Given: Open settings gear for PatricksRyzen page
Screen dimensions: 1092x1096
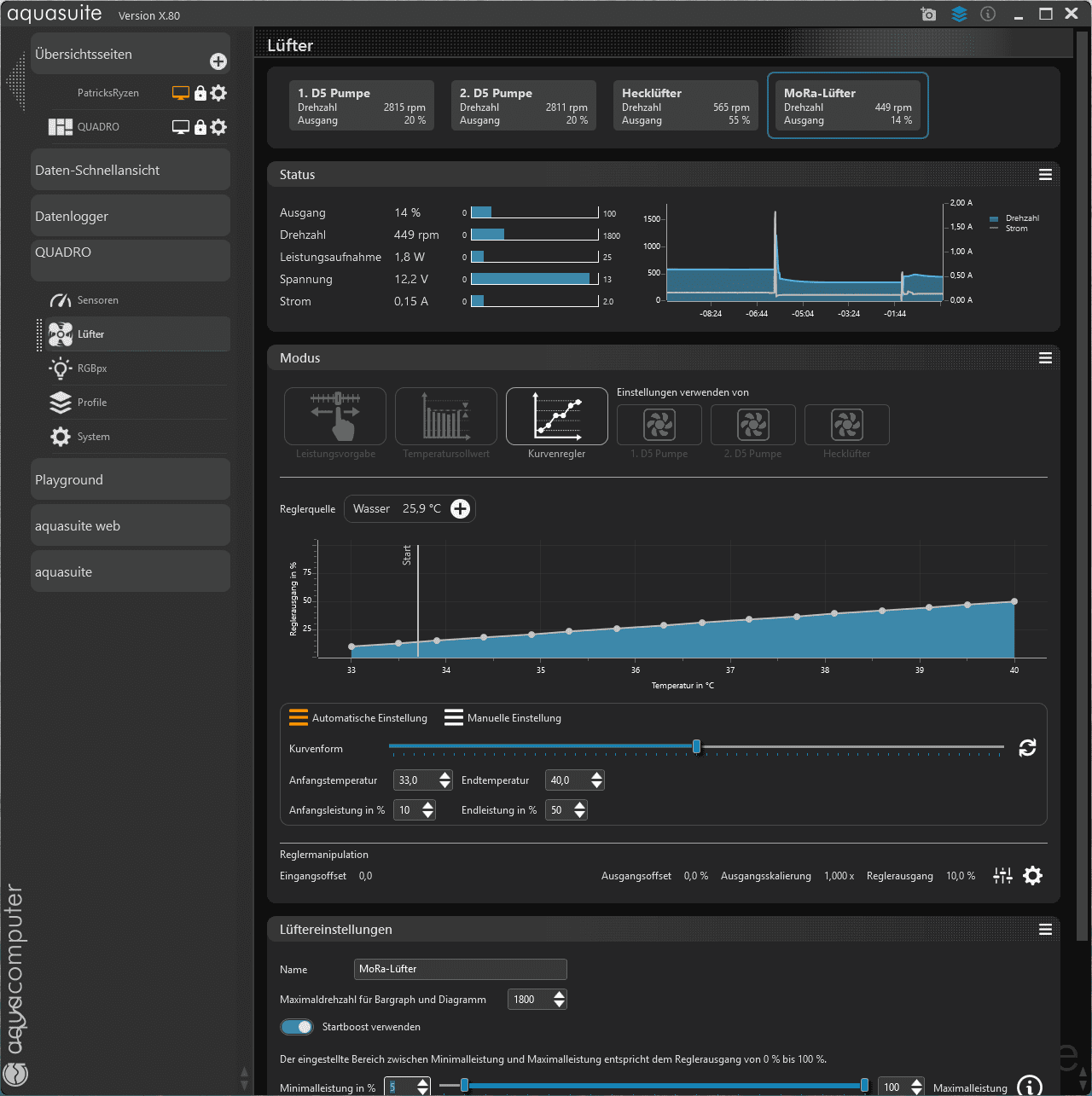Looking at the screenshot, I should (218, 93).
